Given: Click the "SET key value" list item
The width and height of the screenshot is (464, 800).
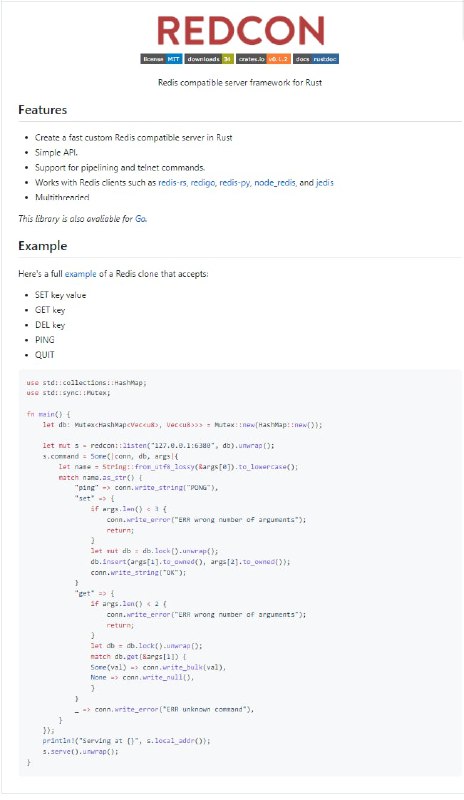Looking at the screenshot, I should pos(60,295).
